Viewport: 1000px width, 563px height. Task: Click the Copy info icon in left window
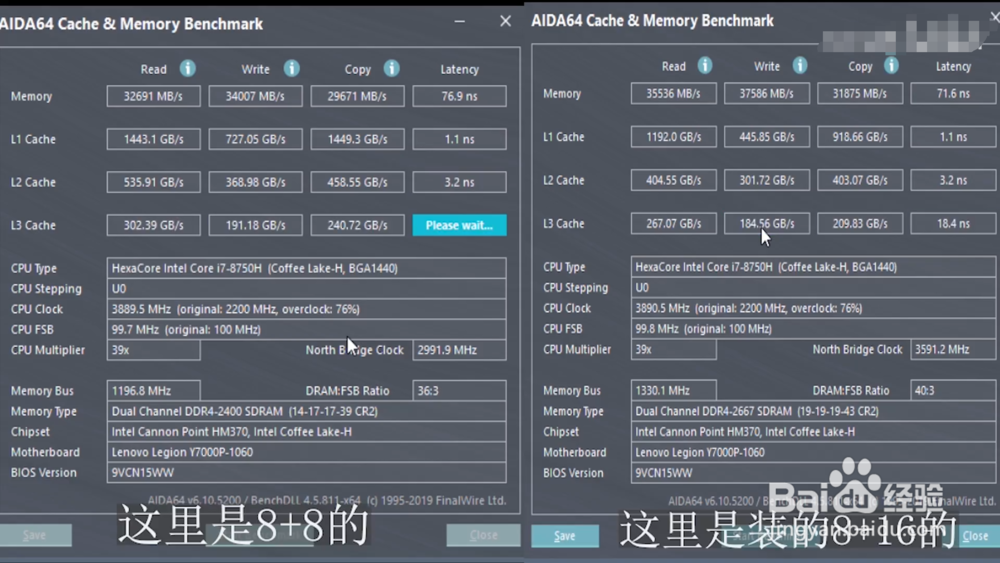[392, 68]
